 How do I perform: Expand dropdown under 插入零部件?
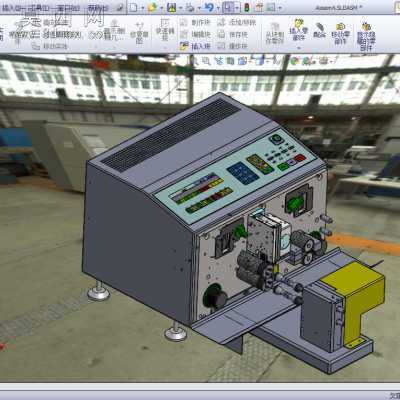(x=298, y=48)
